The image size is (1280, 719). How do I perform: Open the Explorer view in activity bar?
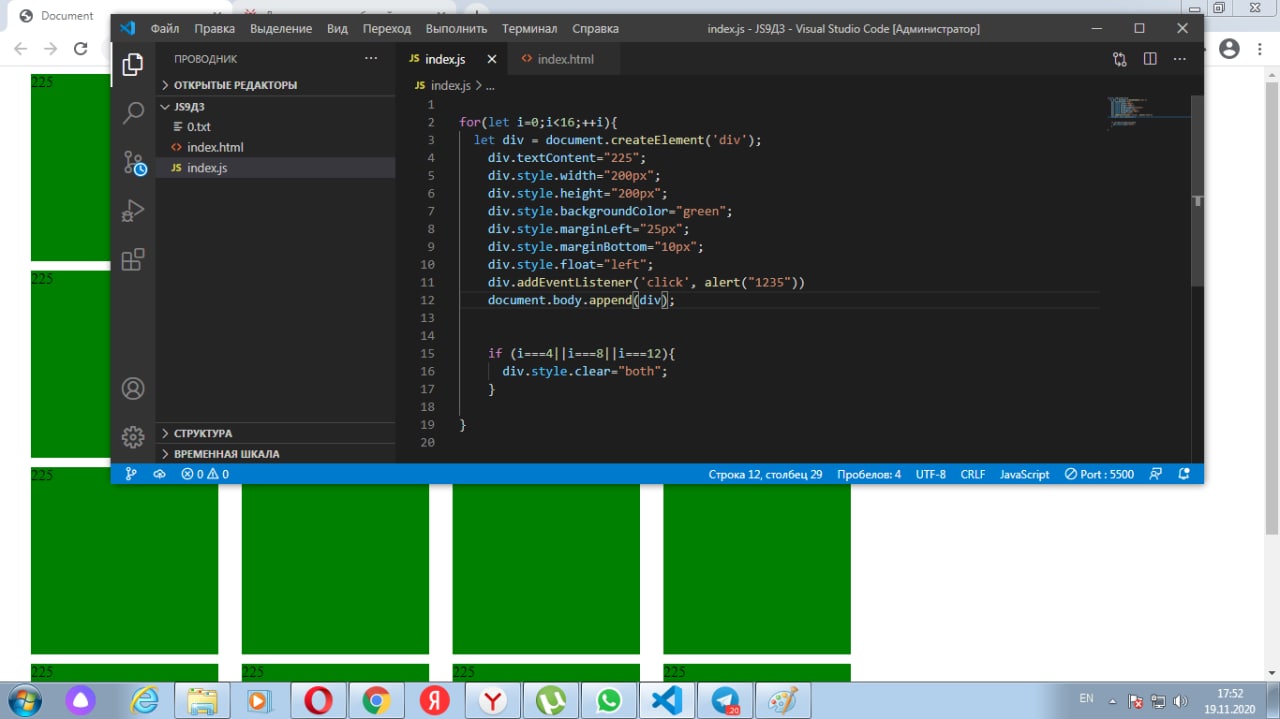(x=132, y=65)
